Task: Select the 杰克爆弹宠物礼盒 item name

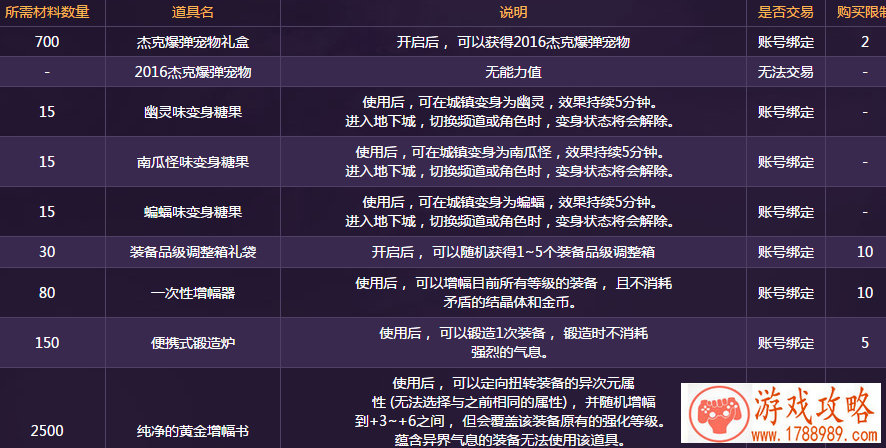Action: pyautogui.click(x=193, y=43)
